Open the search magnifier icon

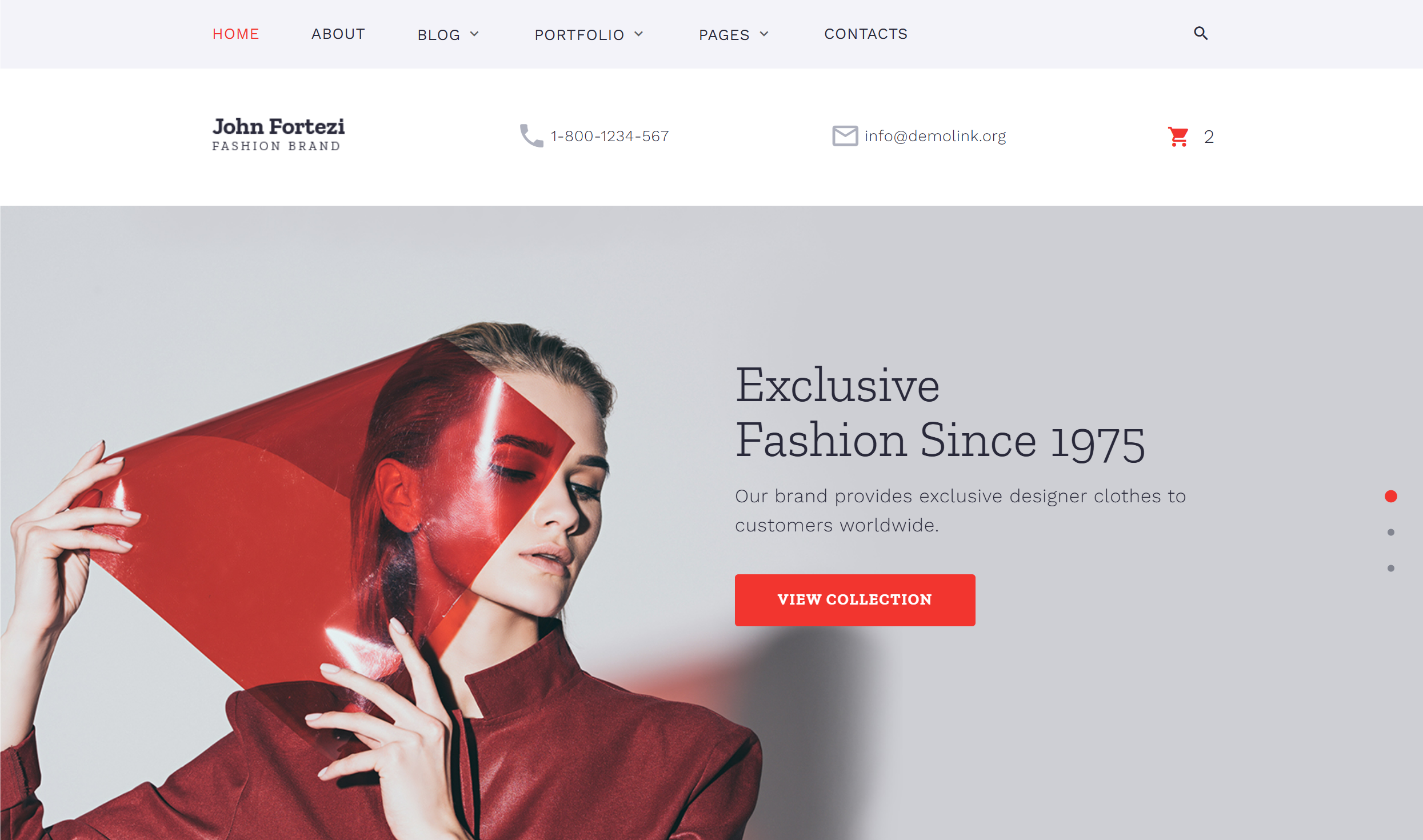(x=1201, y=33)
